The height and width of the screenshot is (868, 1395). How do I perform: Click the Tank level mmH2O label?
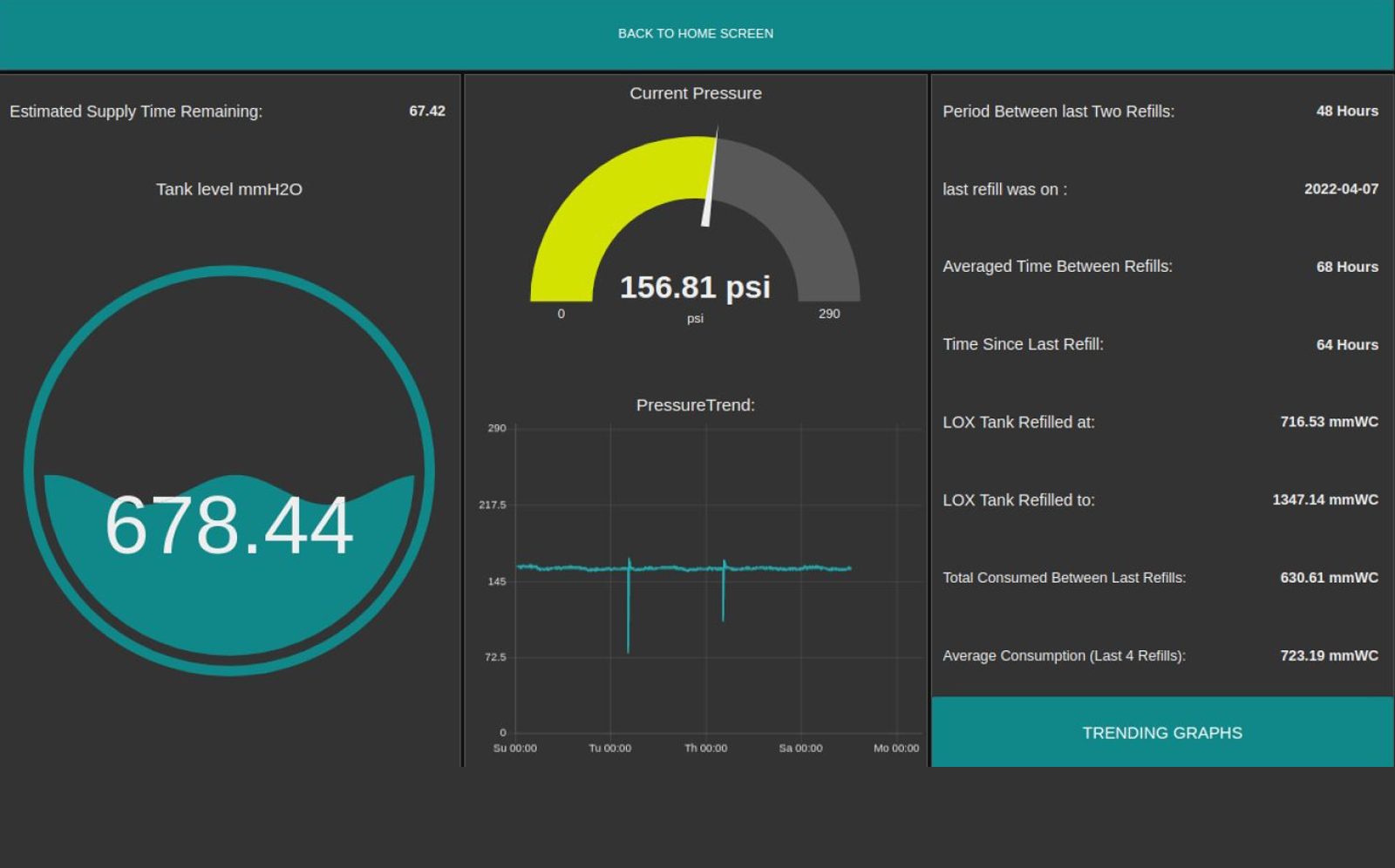tap(228, 189)
